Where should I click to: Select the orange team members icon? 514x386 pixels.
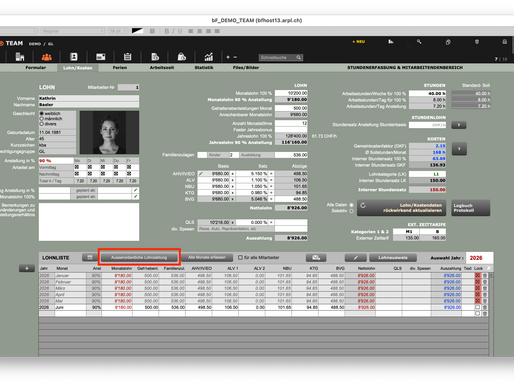click(47, 57)
